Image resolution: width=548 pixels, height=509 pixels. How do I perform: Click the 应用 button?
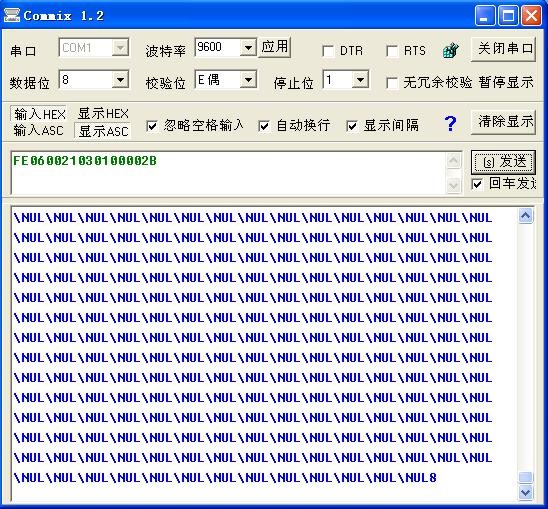(275, 47)
